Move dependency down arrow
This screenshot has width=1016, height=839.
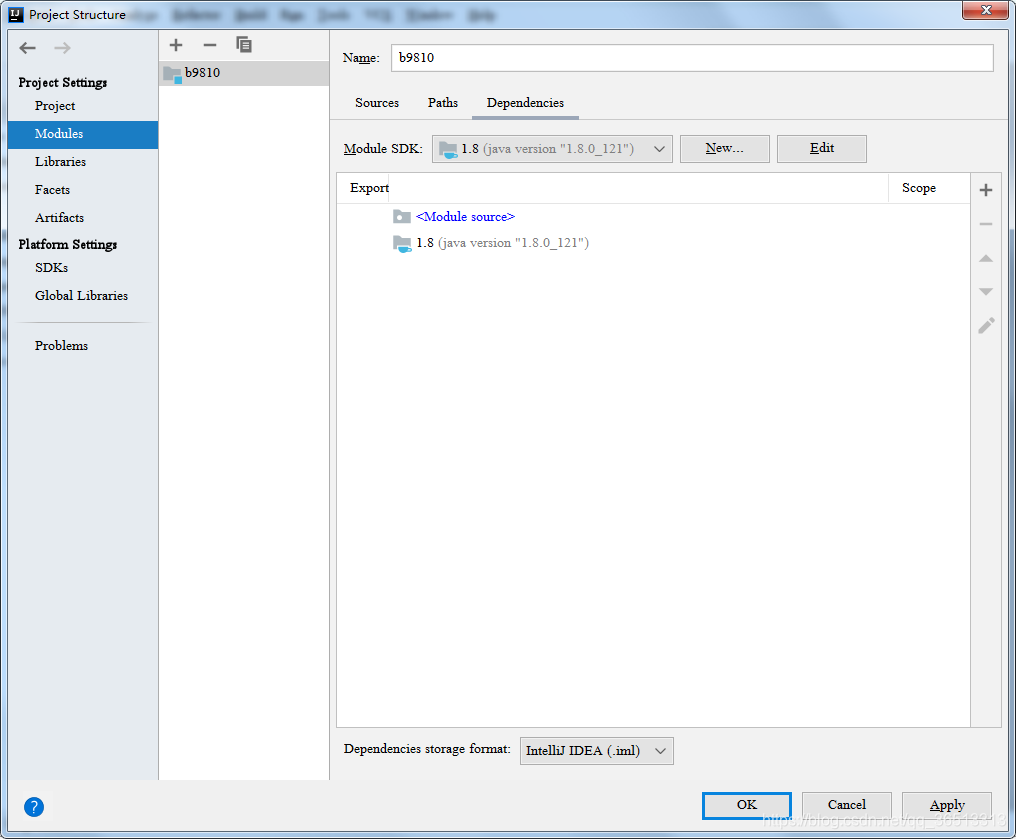pyautogui.click(x=986, y=292)
